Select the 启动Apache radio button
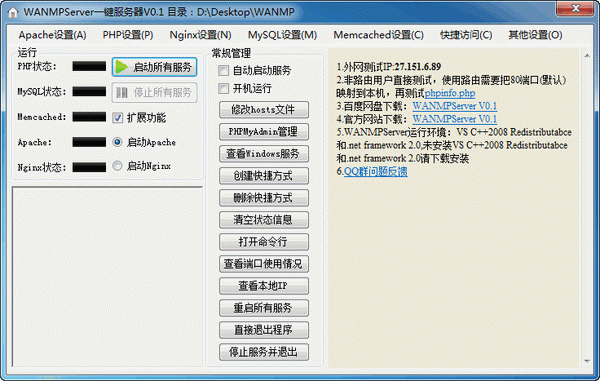600x381 pixels. tap(117, 142)
